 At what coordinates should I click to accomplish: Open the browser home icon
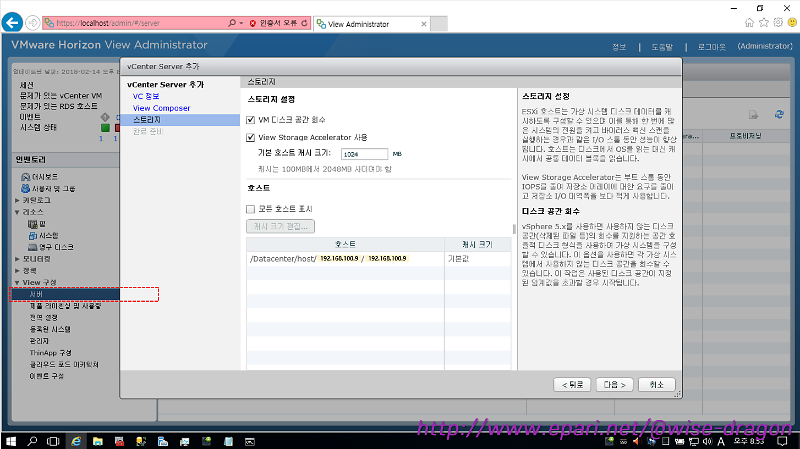point(749,22)
